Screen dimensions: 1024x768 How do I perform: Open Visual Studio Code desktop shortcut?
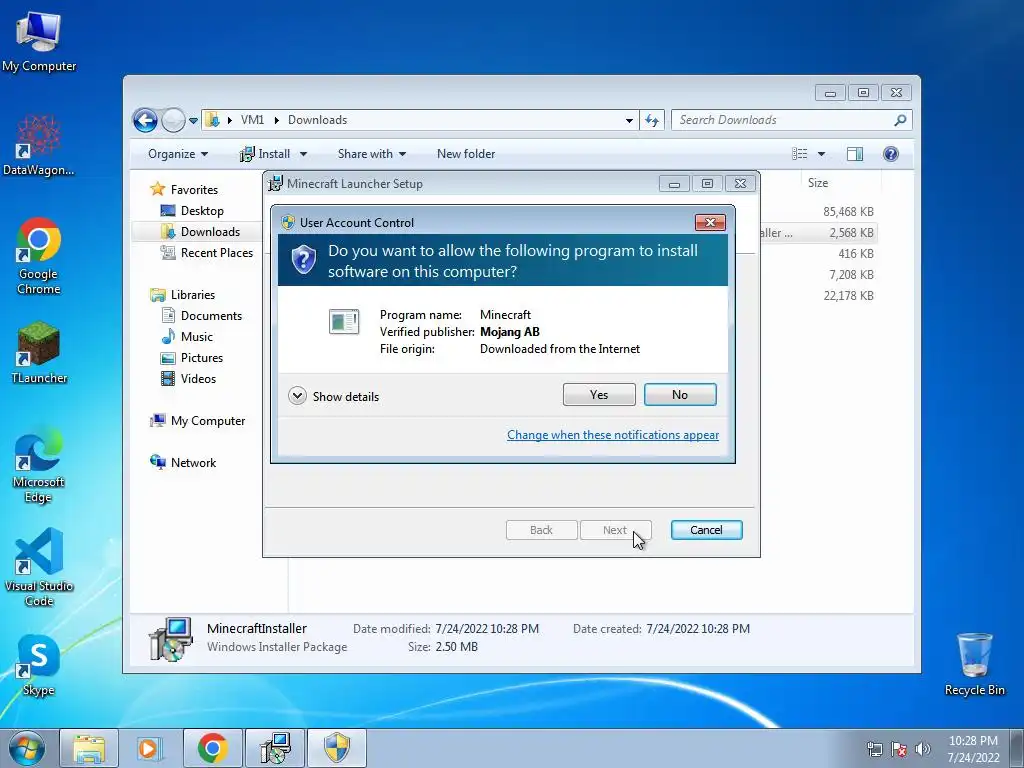[39, 568]
